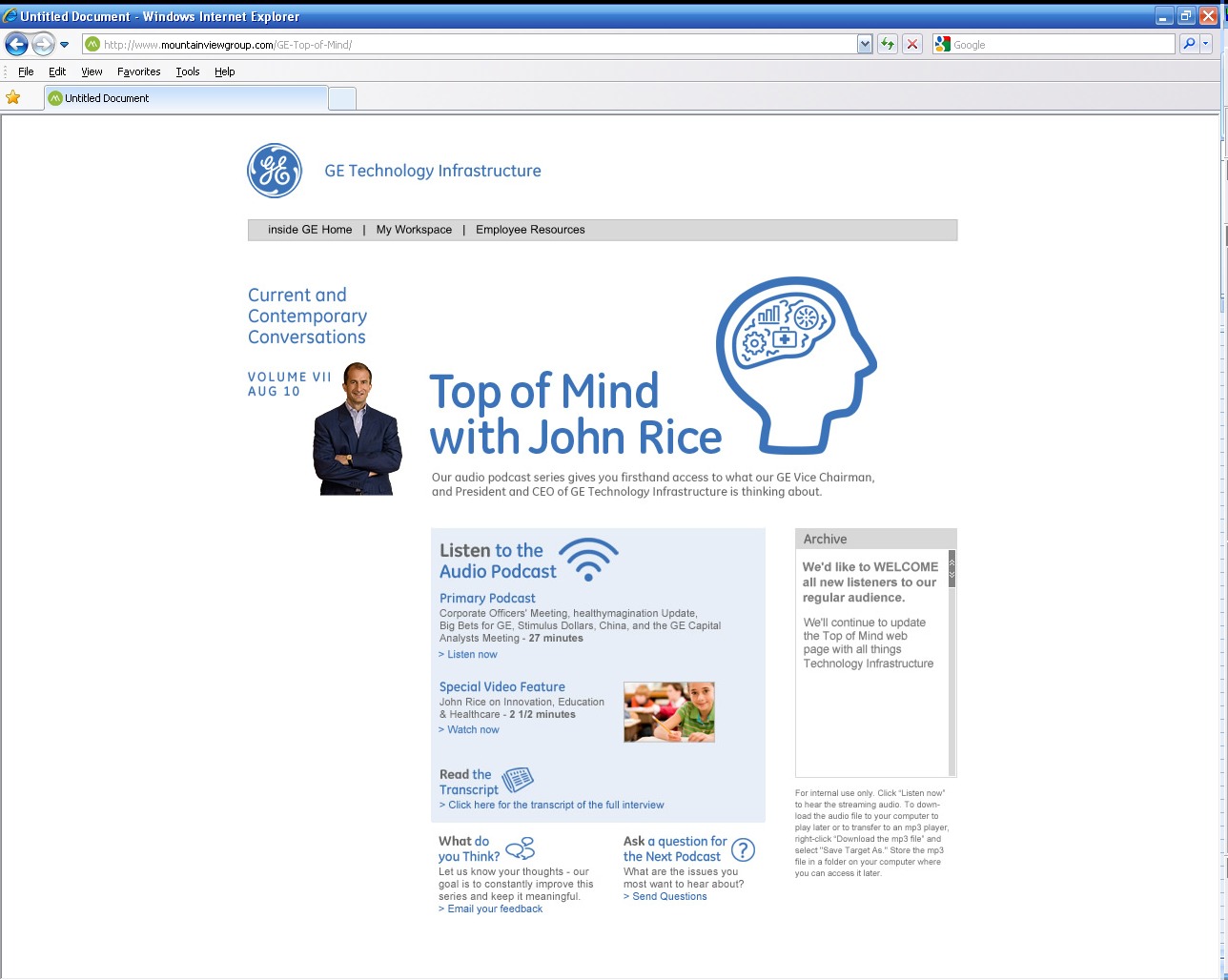
Task: Click the green Refresh page icon
Action: point(888,44)
